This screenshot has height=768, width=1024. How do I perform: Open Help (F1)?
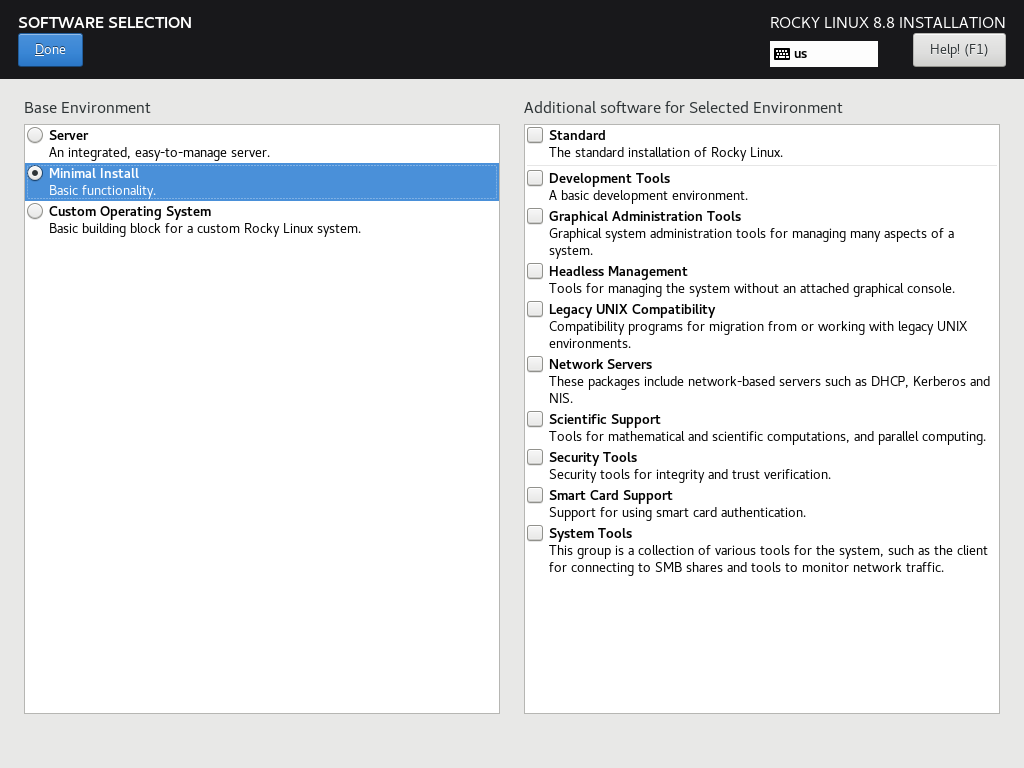point(959,50)
